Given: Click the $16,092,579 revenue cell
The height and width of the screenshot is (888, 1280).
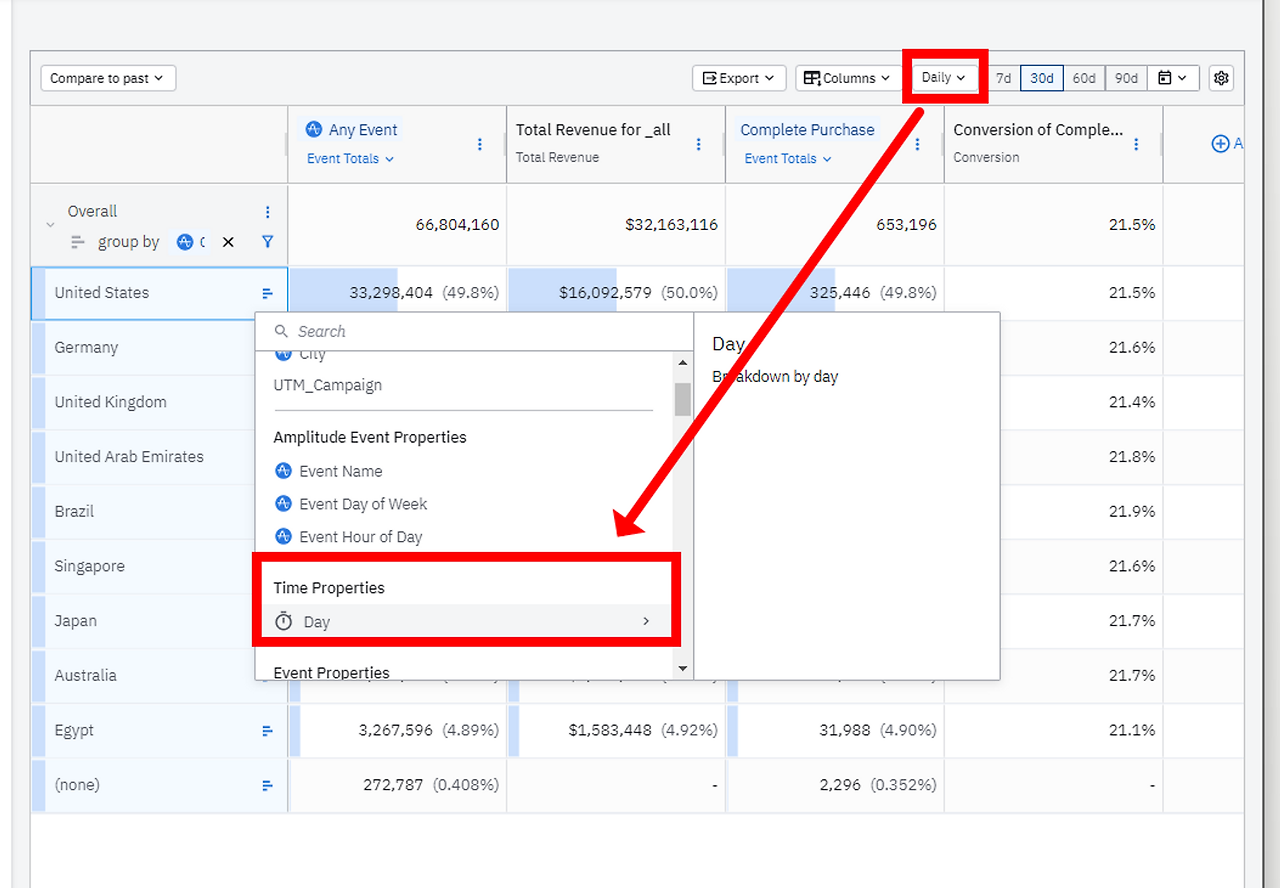Looking at the screenshot, I should (x=616, y=293).
